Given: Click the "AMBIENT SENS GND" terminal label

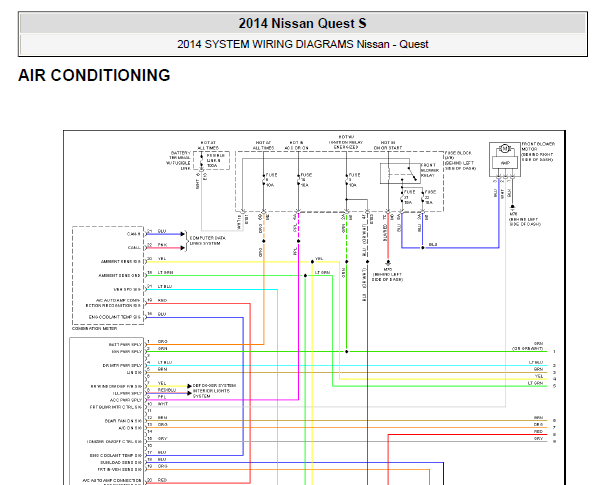Looking at the screenshot, I should (x=119, y=275).
